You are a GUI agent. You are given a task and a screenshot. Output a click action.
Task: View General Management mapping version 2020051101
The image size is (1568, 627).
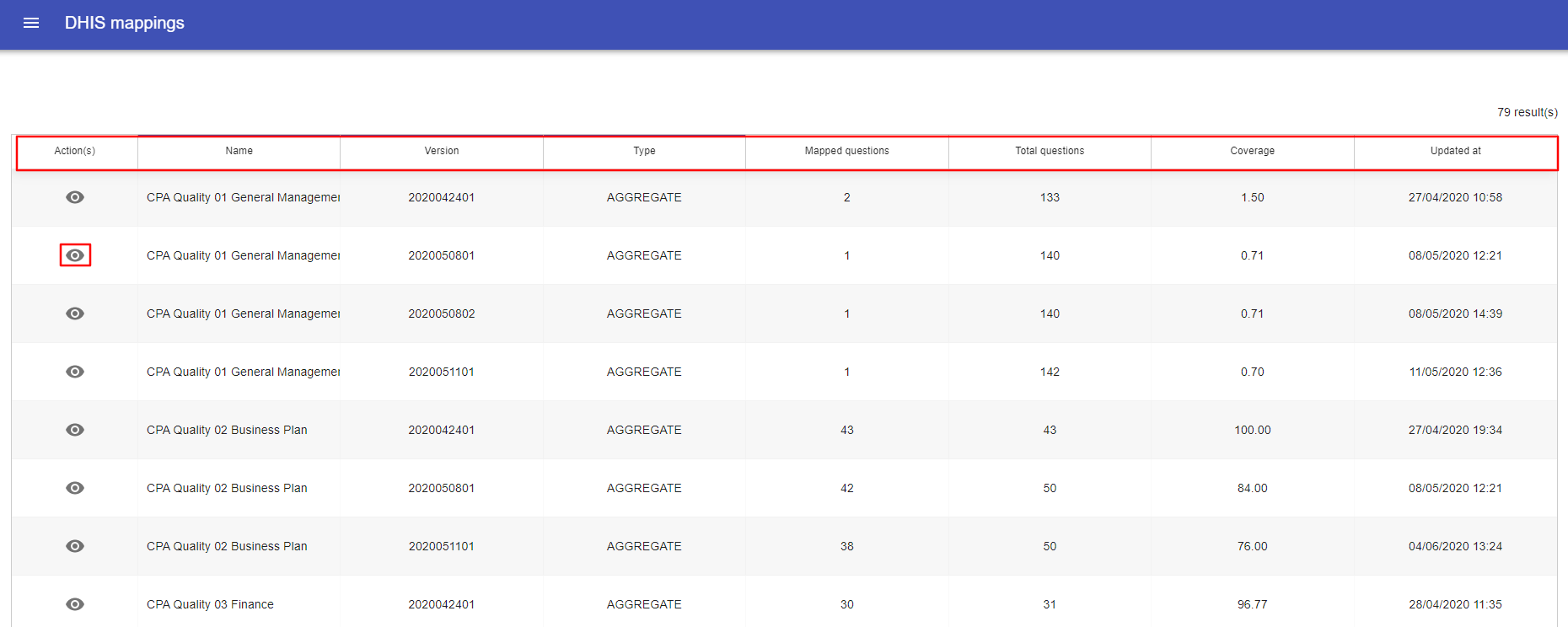click(x=75, y=372)
